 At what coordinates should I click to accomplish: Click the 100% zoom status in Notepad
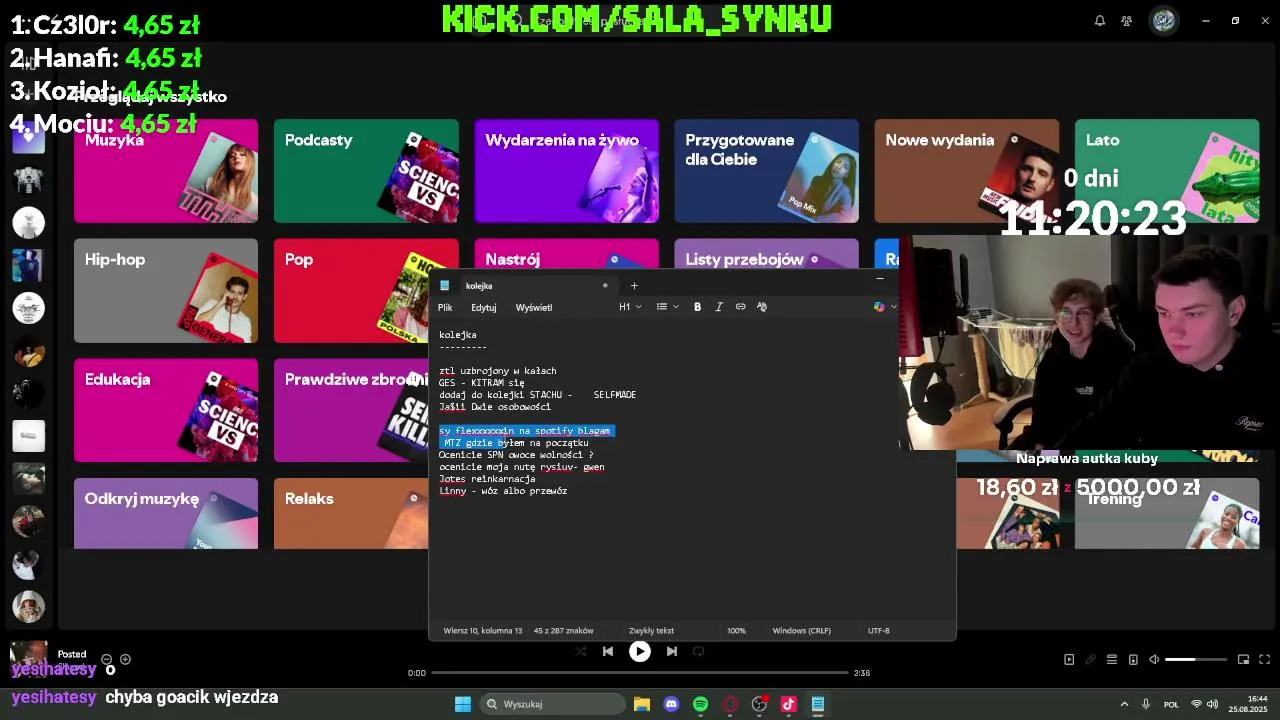[736, 631]
